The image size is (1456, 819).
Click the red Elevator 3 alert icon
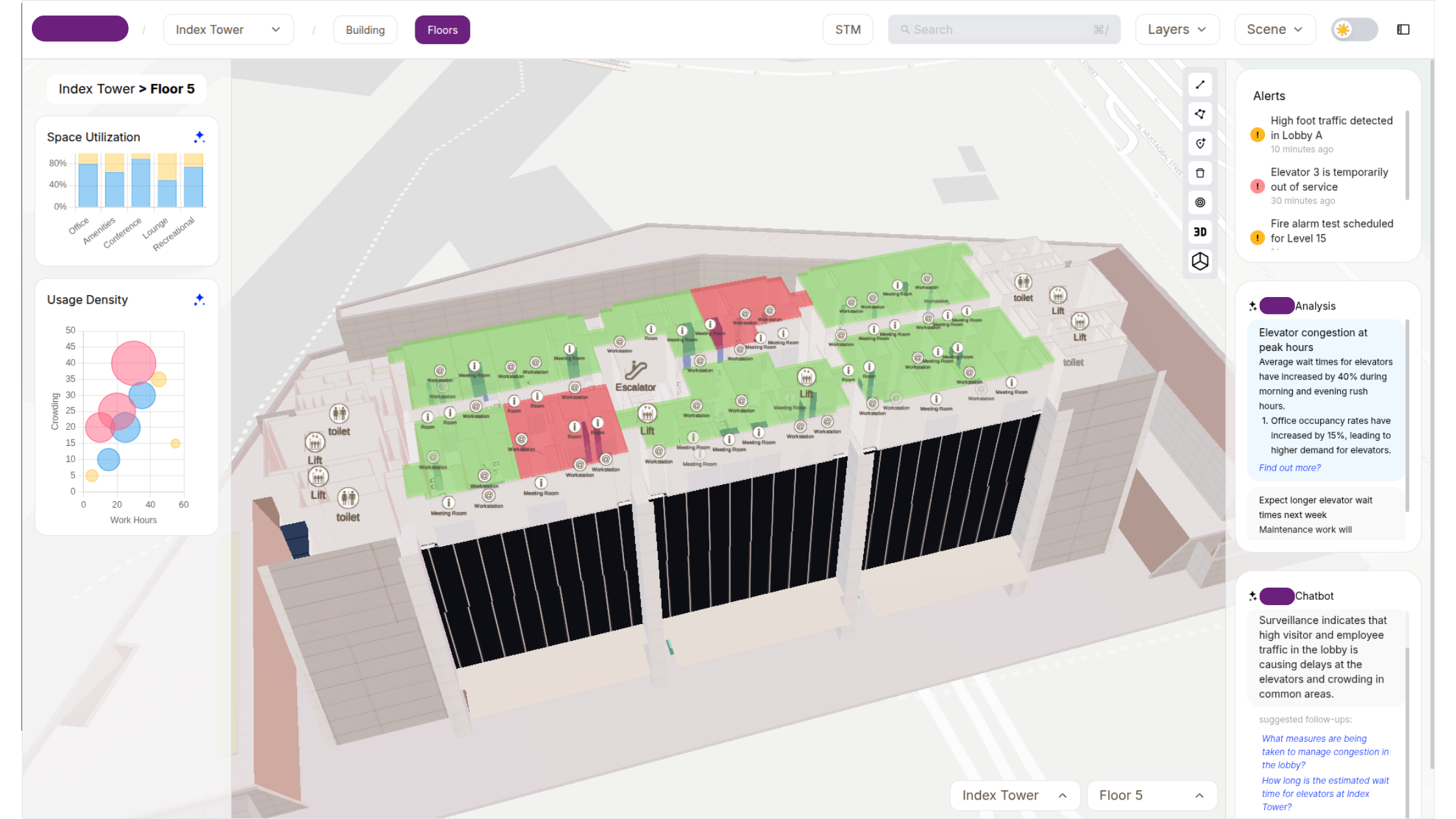1257,187
